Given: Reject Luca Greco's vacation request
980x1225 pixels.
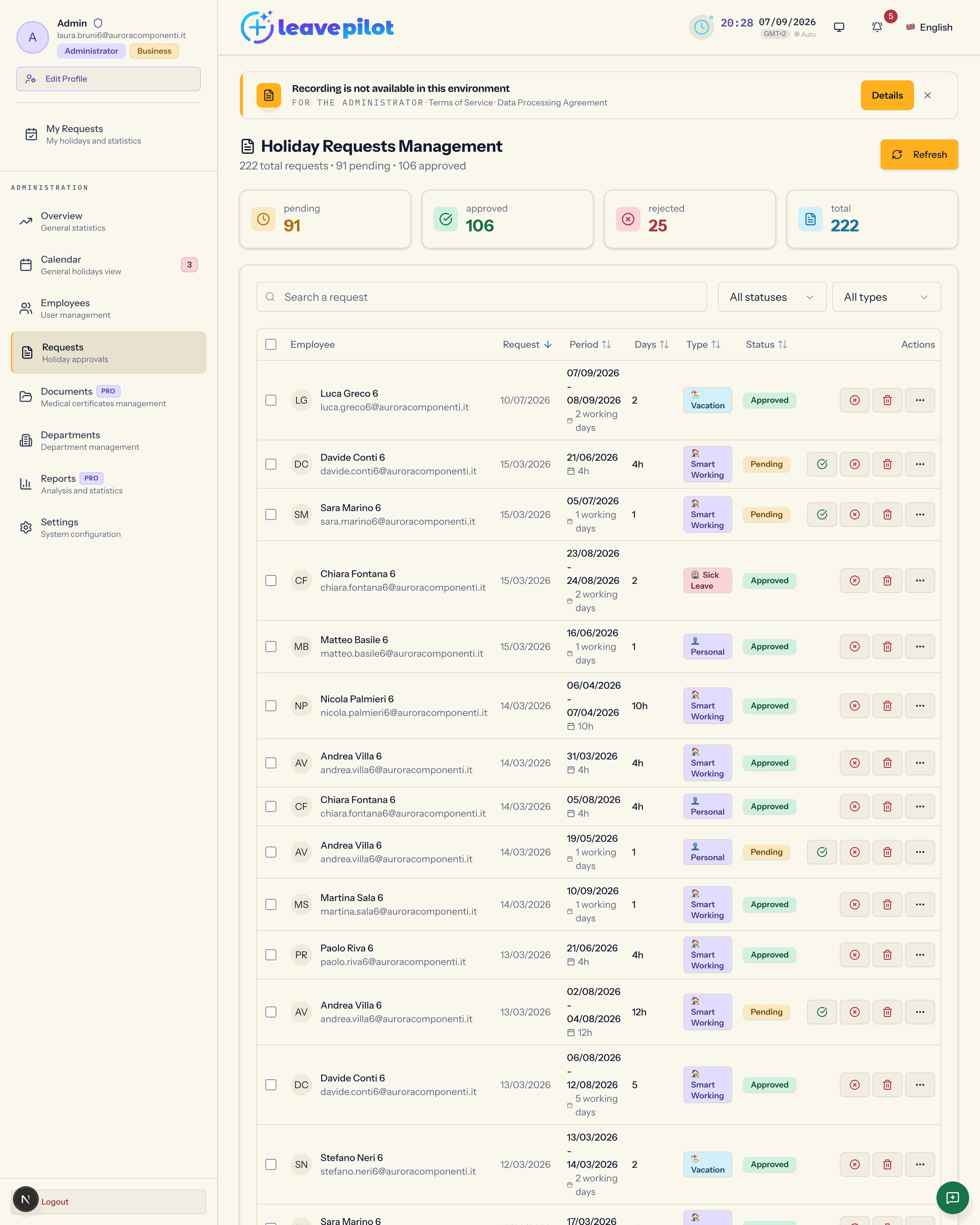Looking at the screenshot, I should (x=854, y=400).
